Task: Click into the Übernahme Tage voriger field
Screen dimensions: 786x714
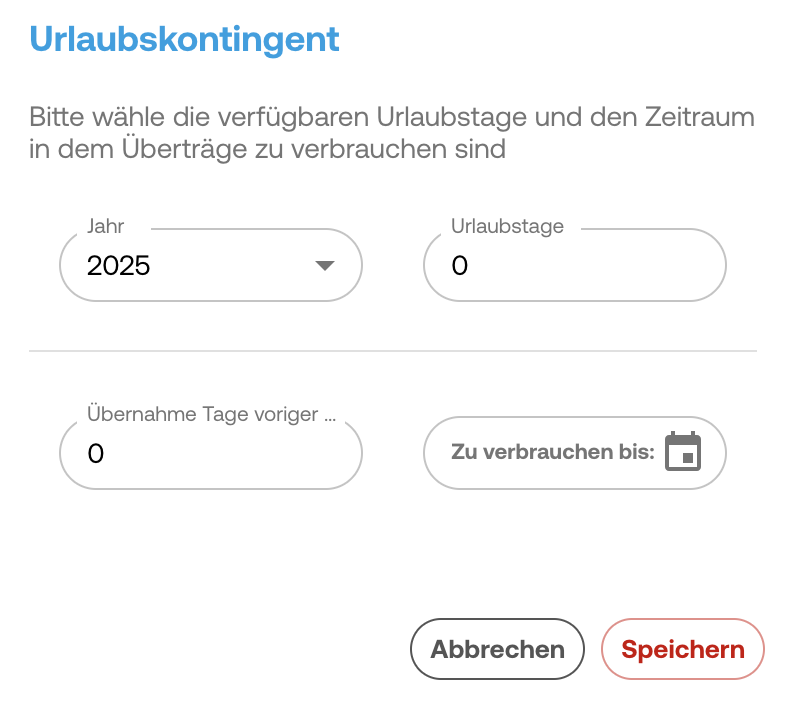Action: coord(210,454)
